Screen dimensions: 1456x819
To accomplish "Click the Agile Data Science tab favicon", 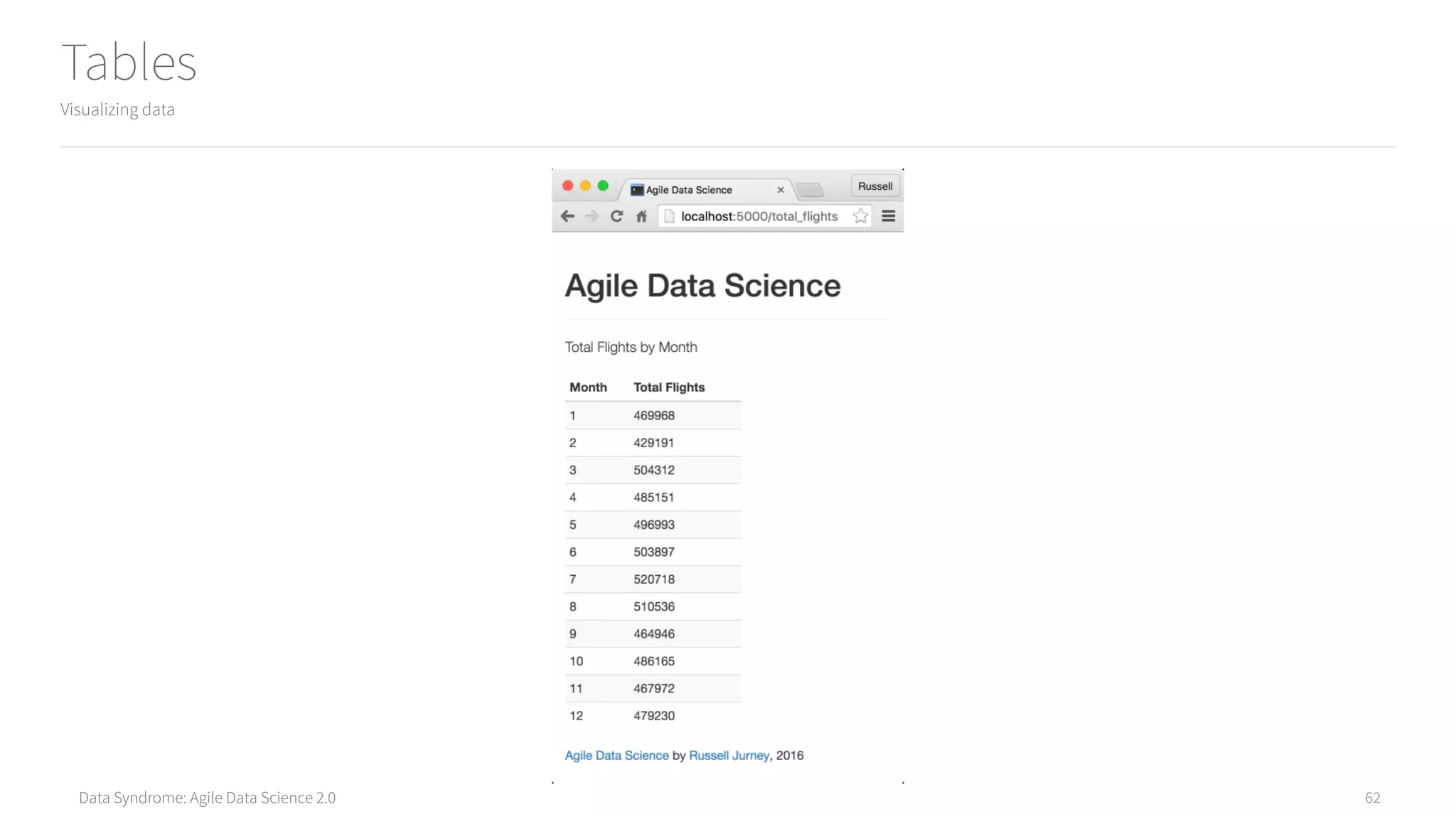I will click(637, 190).
